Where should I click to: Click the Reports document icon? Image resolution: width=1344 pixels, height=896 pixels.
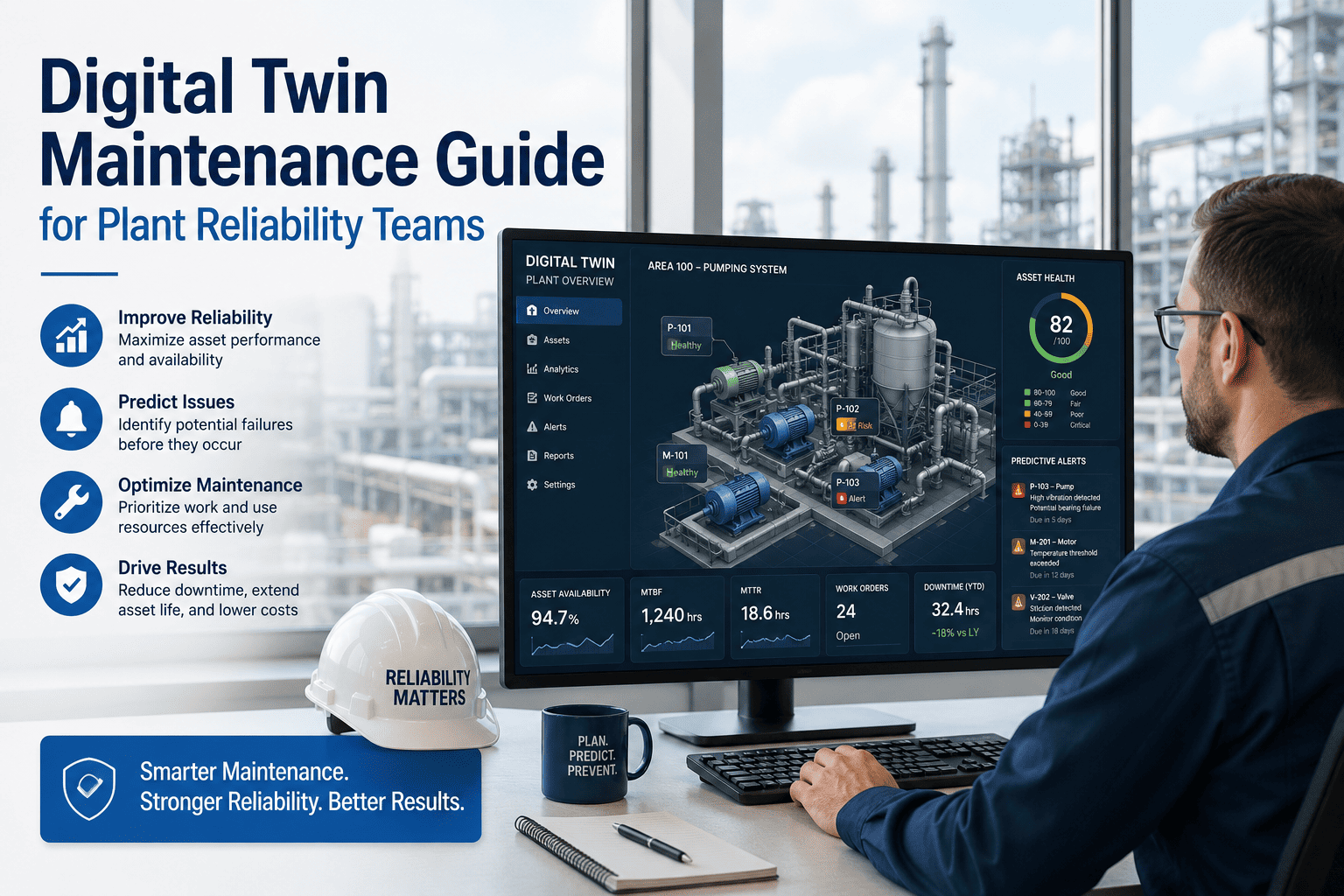532,455
